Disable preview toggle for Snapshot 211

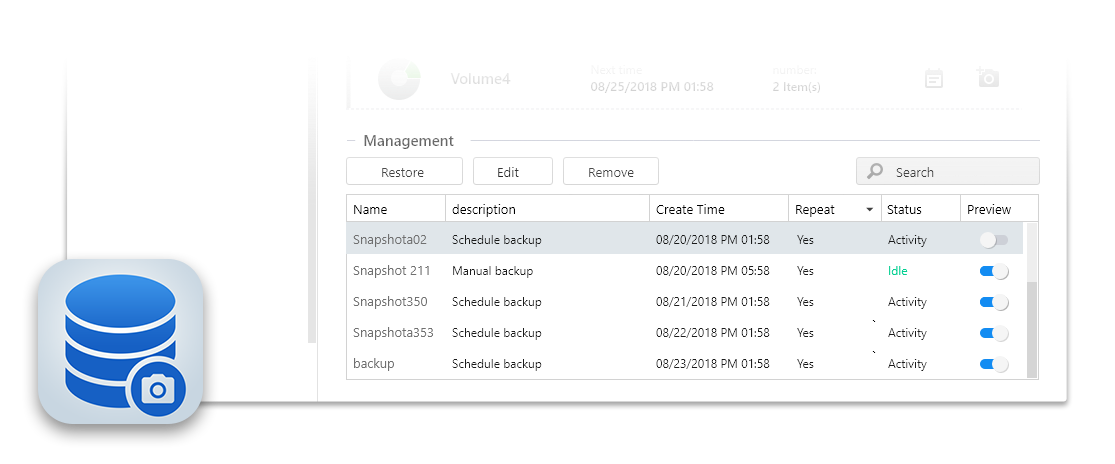994,271
